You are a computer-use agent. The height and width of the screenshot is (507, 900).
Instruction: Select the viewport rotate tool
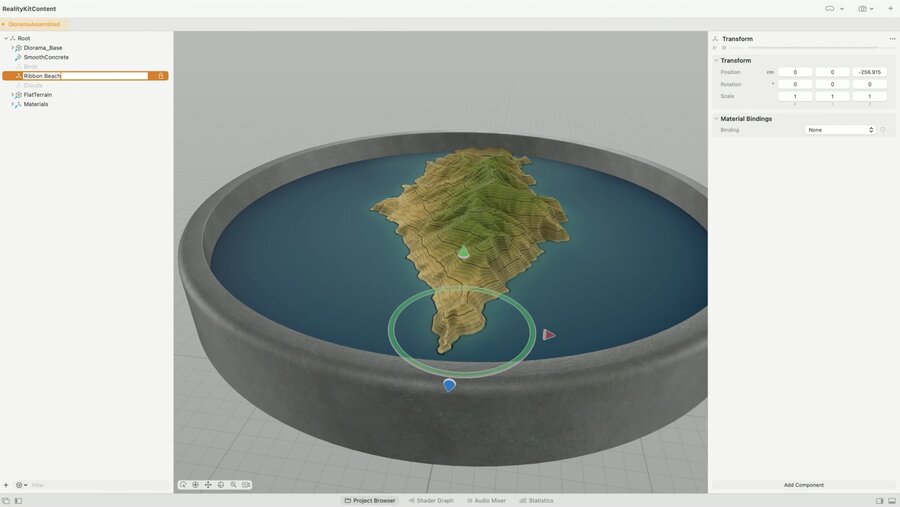point(221,485)
